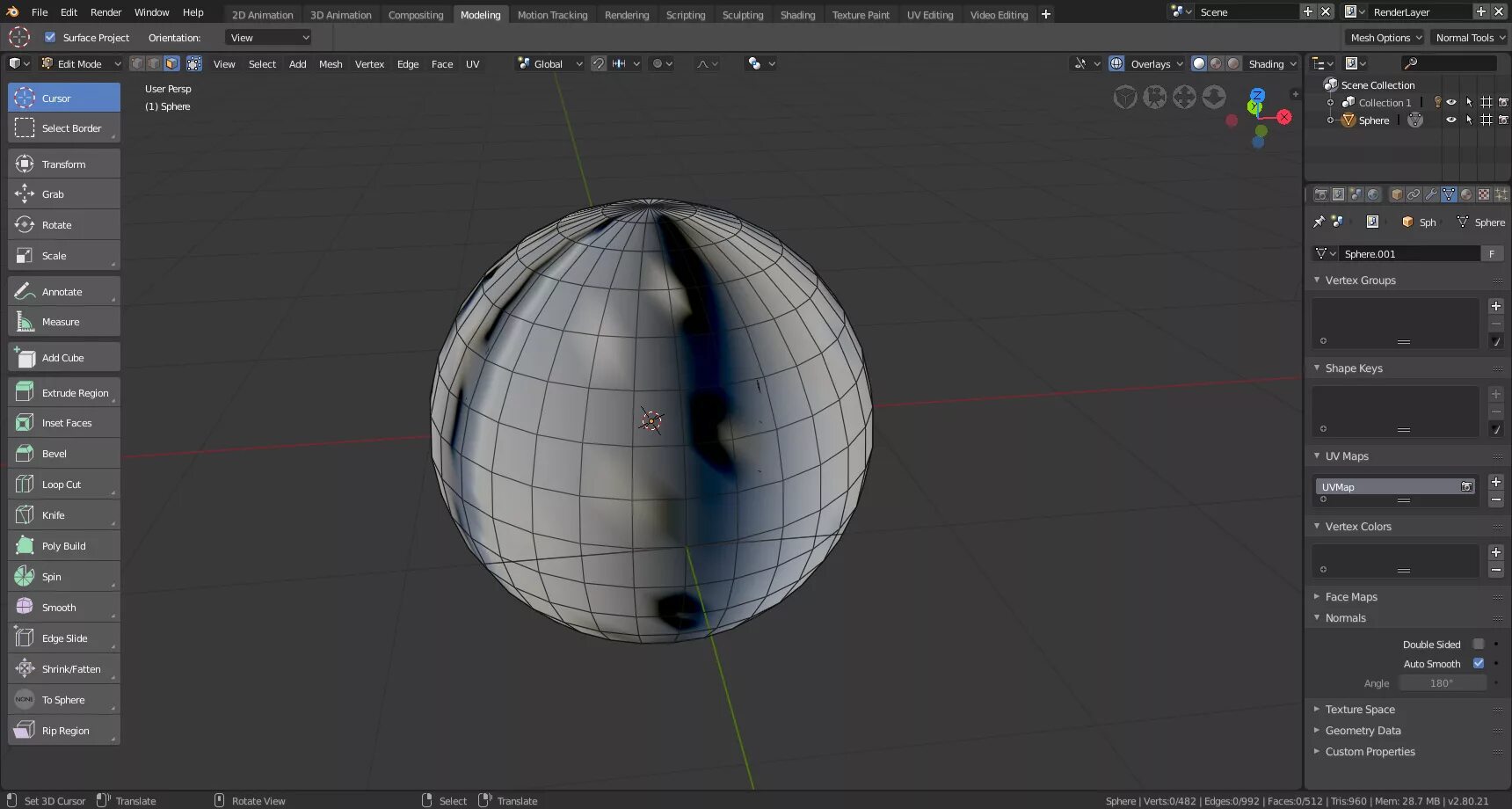Viewport: 1512px width, 809px height.
Task: Select the Inset Faces tool
Action: [x=63, y=423]
